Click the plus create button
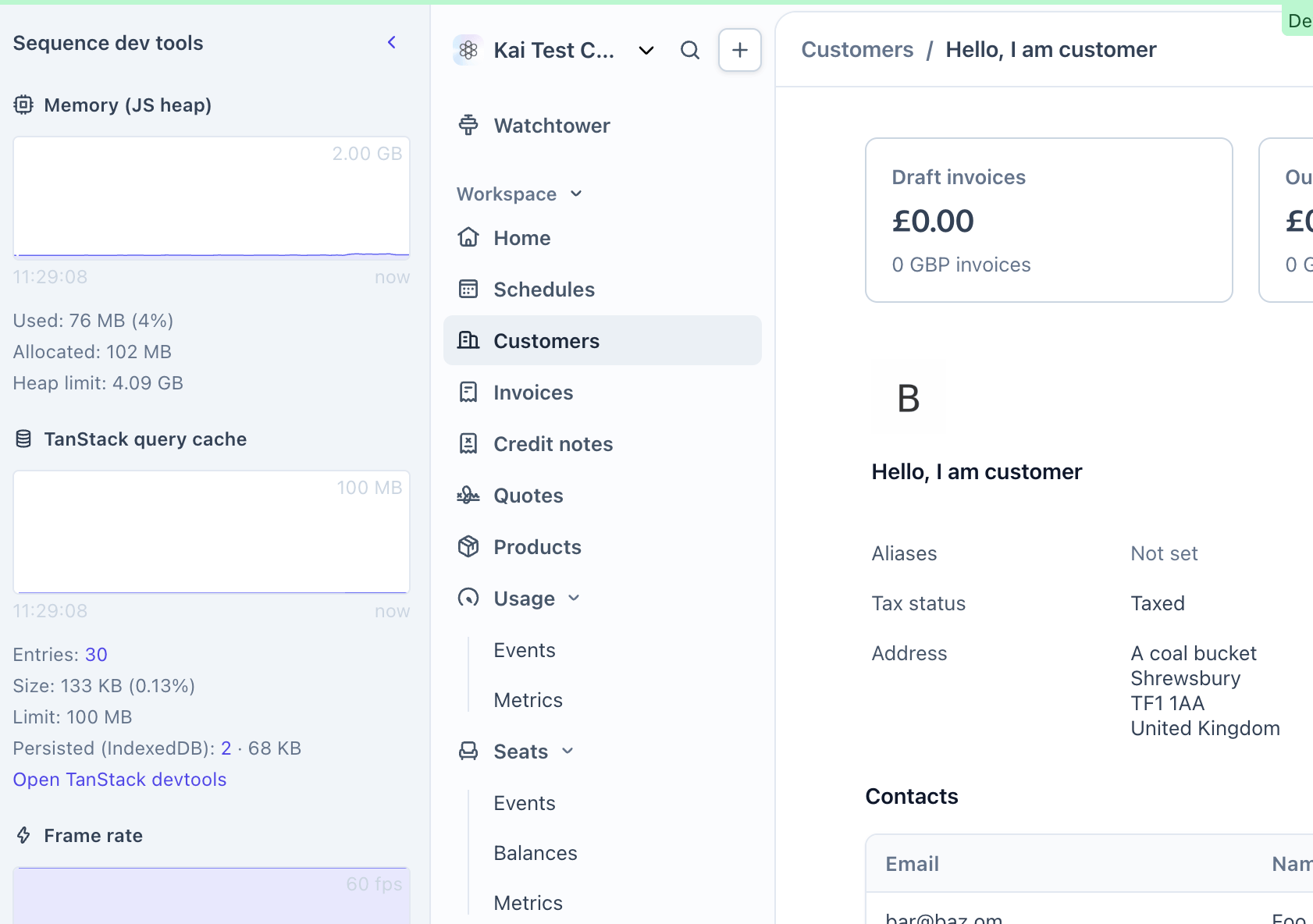This screenshot has height=924, width=1313. pyautogui.click(x=740, y=50)
